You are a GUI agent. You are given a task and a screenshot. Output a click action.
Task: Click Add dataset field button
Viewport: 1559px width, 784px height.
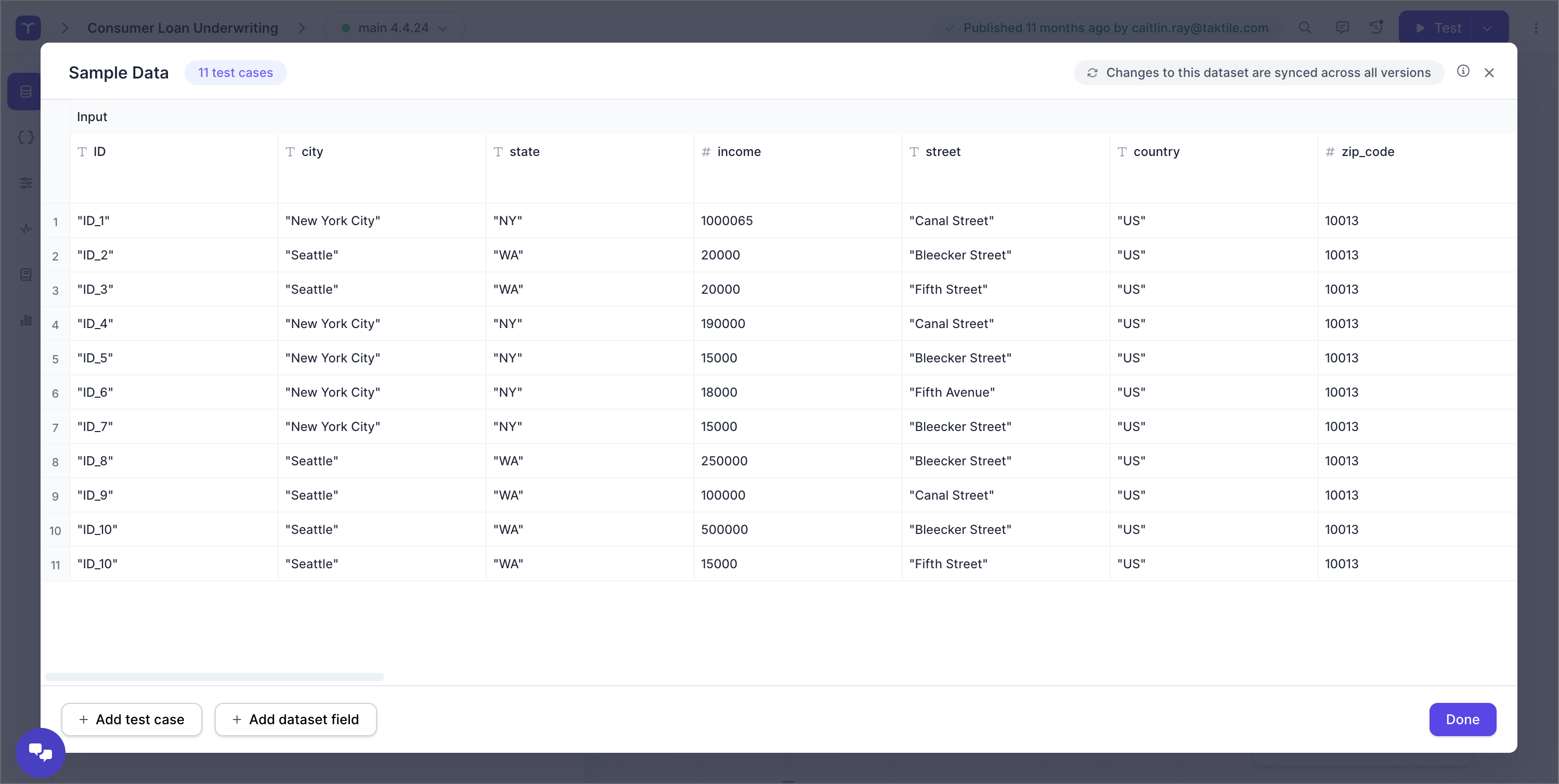(x=295, y=719)
